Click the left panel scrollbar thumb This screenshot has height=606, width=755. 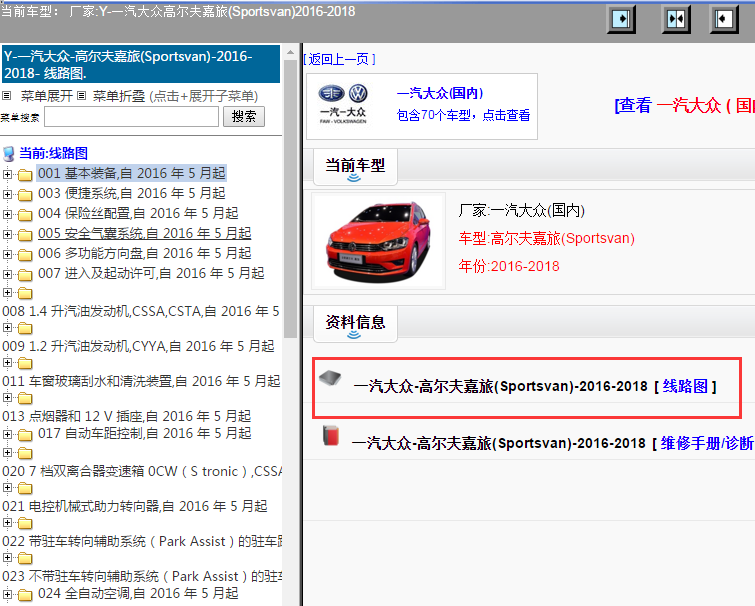pyautogui.click(x=290, y=199)
